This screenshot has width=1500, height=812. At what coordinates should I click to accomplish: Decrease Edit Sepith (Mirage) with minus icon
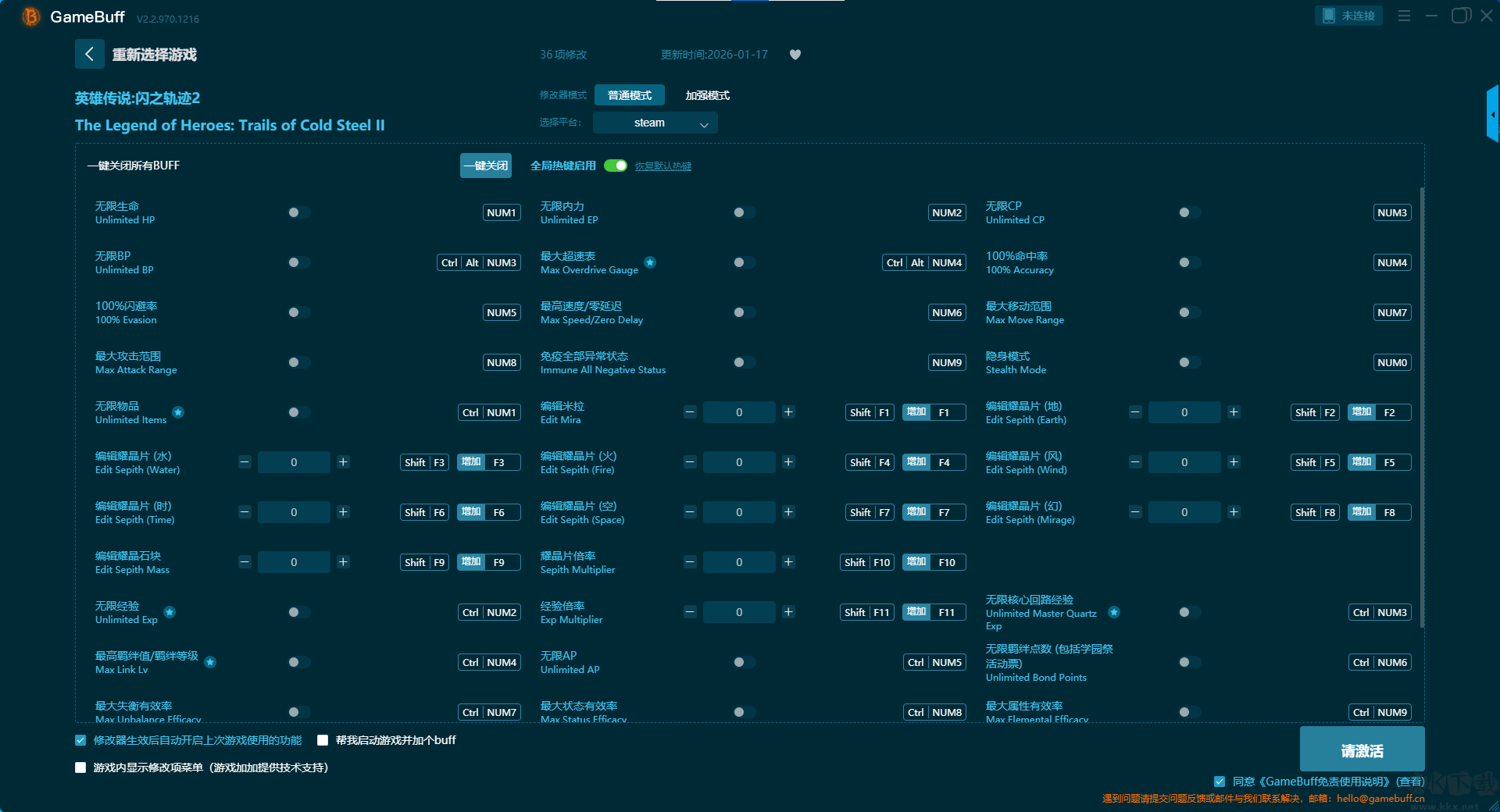[1135, 512]
